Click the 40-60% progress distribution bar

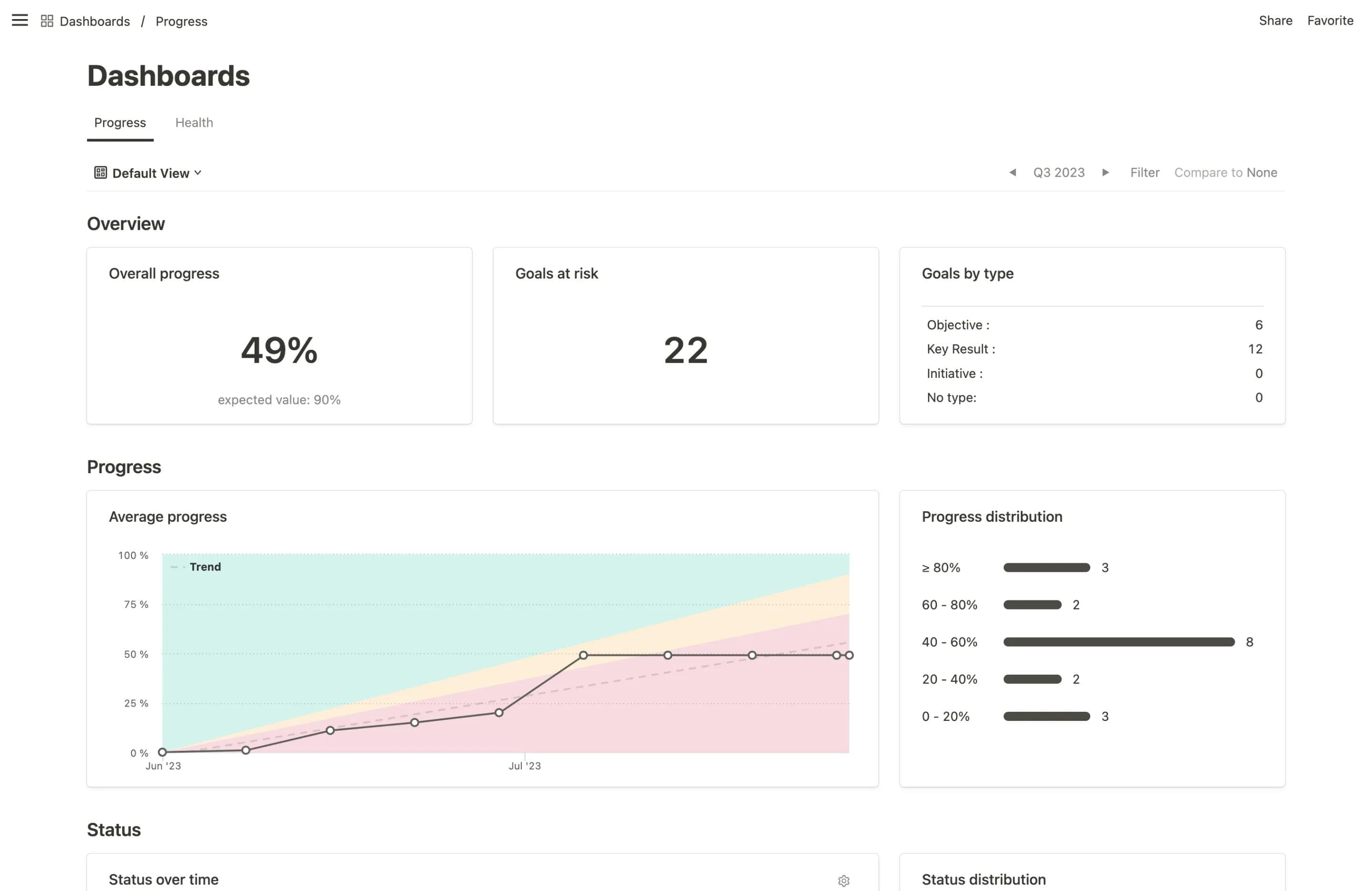1118,641
